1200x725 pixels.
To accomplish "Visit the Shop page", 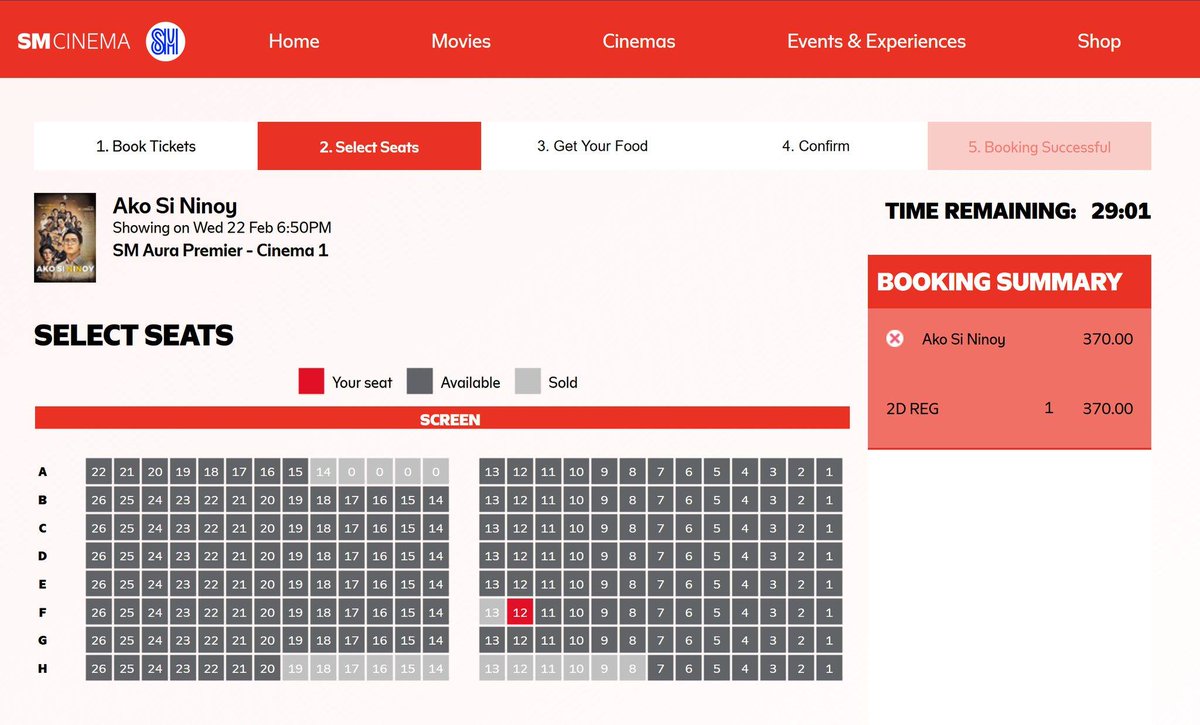I will coord(1099,41).
